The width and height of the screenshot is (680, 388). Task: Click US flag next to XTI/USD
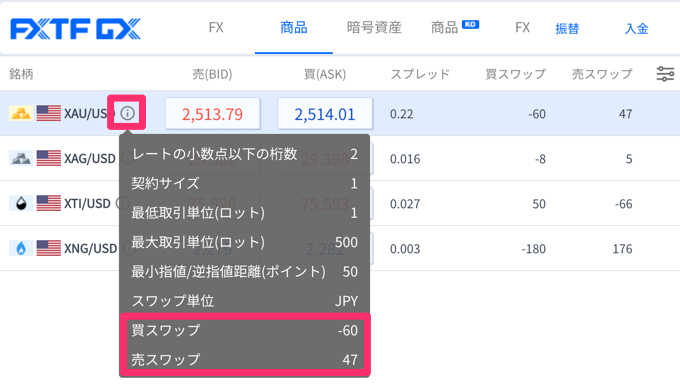49,203
